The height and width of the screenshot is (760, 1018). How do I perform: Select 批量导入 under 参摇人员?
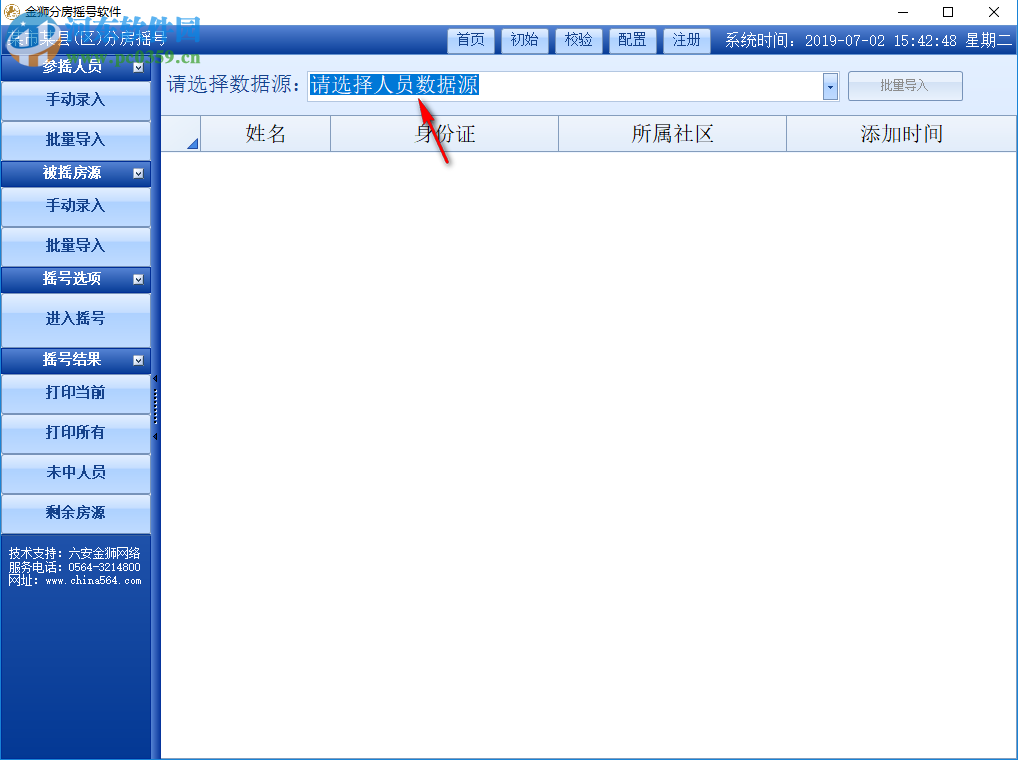[75, 139]
